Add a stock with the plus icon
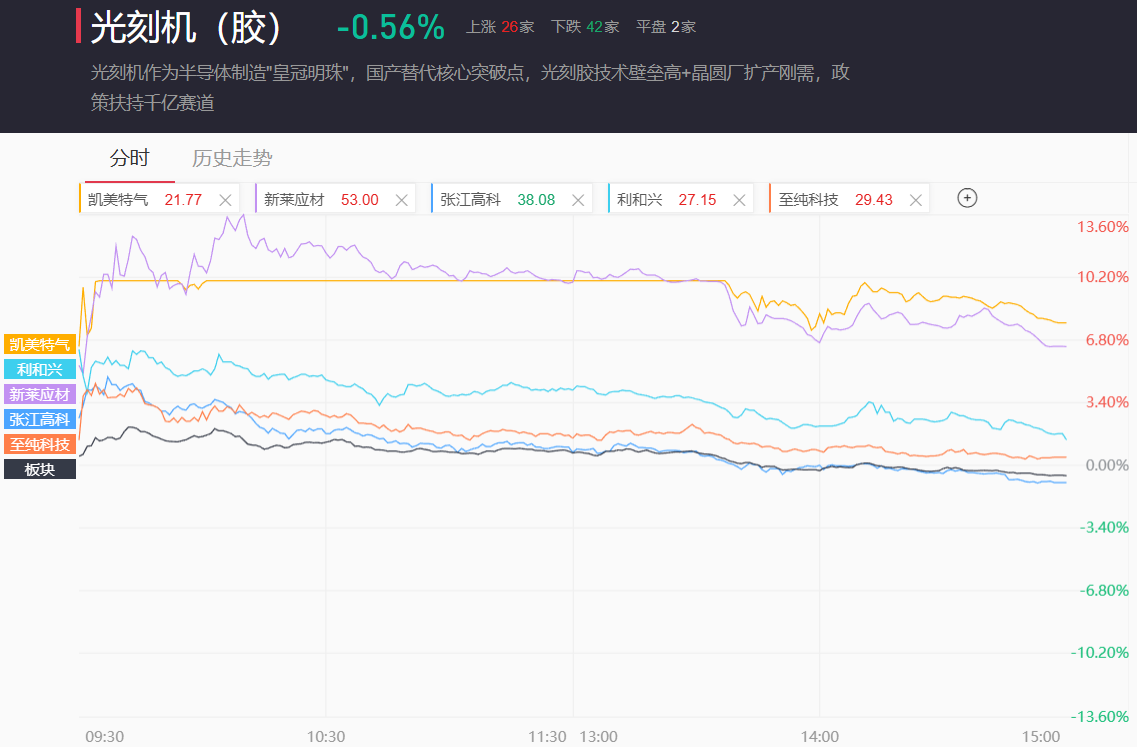 (x=967, y=198)
